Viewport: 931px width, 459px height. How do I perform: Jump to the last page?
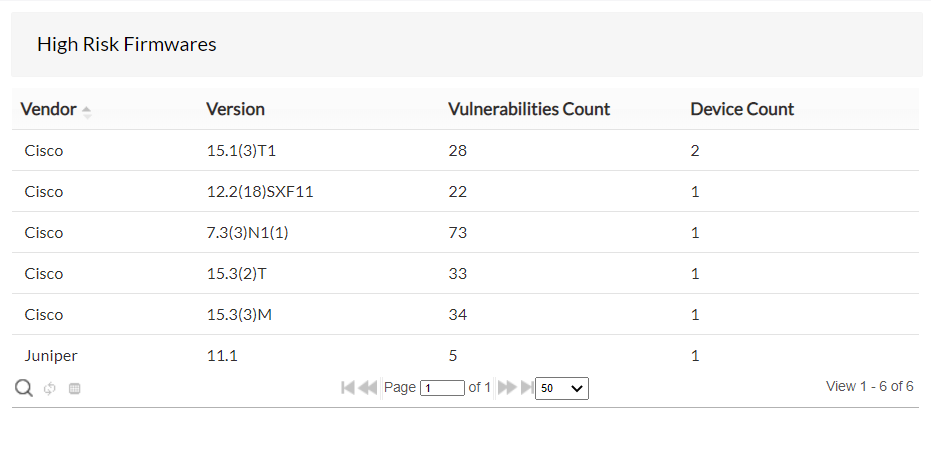pos(526,388)
